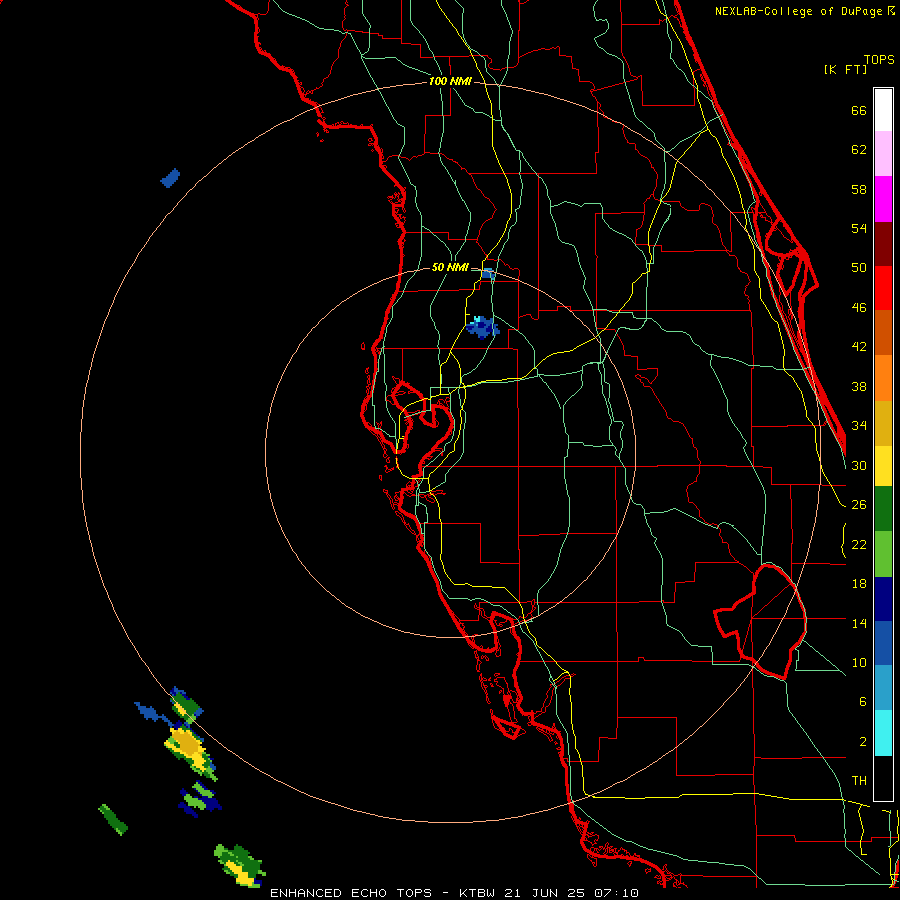Screen dimensions: 900x900
Task: Click the "22" legend value
Action: [x=859, y=545]
